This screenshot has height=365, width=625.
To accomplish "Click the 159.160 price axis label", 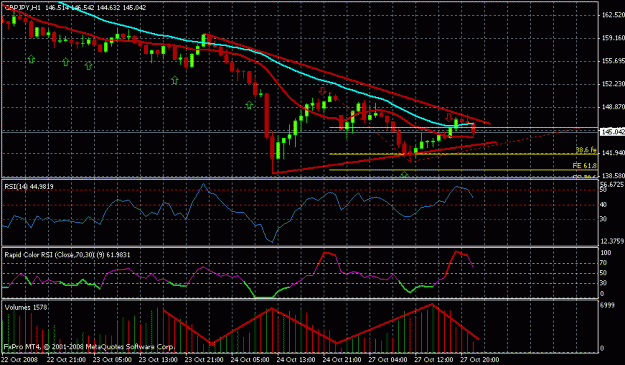I will click(x=613, y=38).
